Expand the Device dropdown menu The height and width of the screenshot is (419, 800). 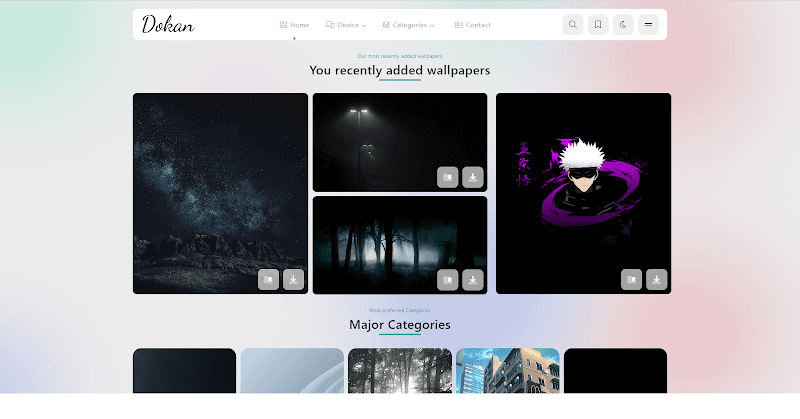[346, 24]
